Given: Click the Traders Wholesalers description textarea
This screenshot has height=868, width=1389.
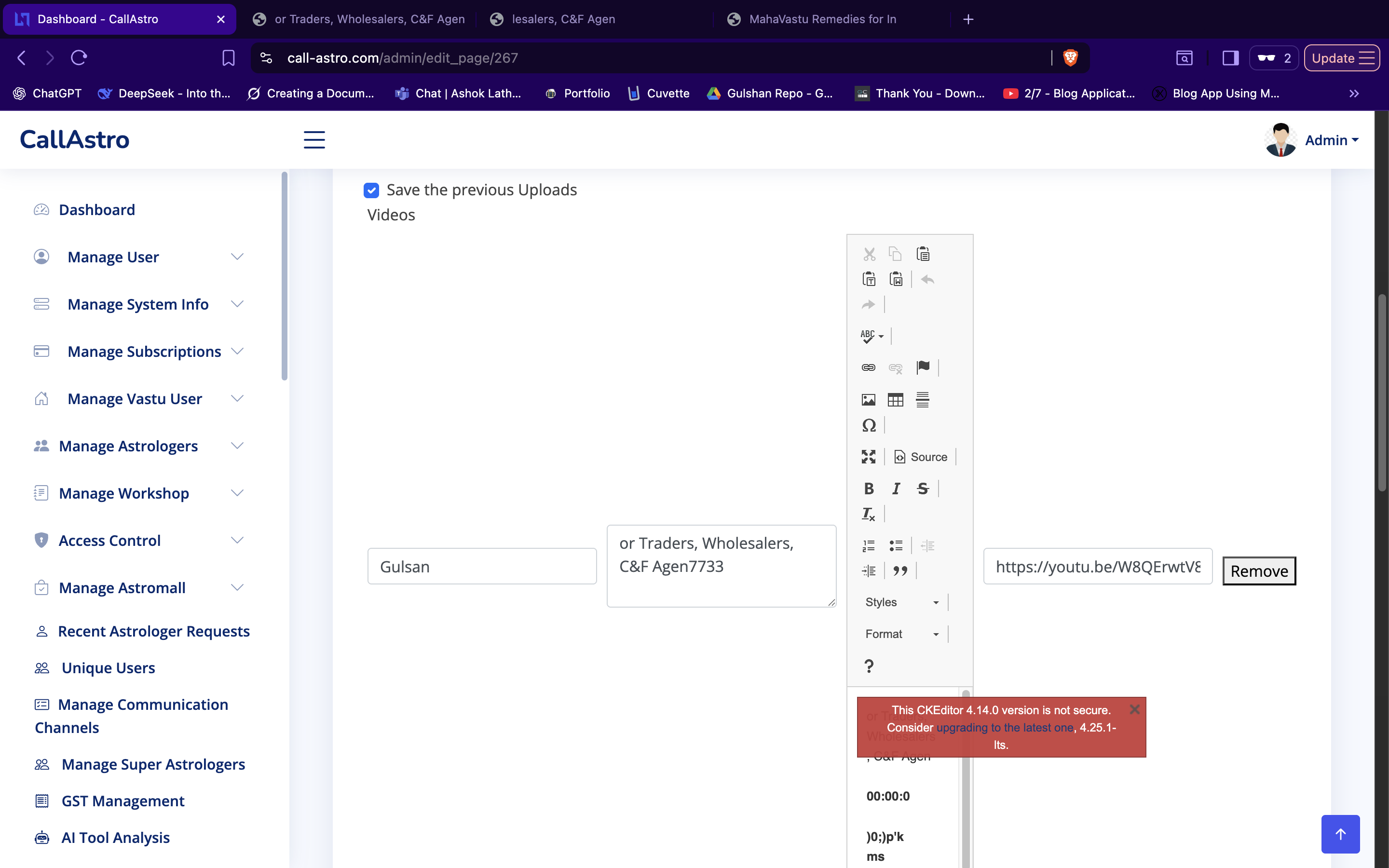Looking at the screenshot, I should click(x=722, y=566).
